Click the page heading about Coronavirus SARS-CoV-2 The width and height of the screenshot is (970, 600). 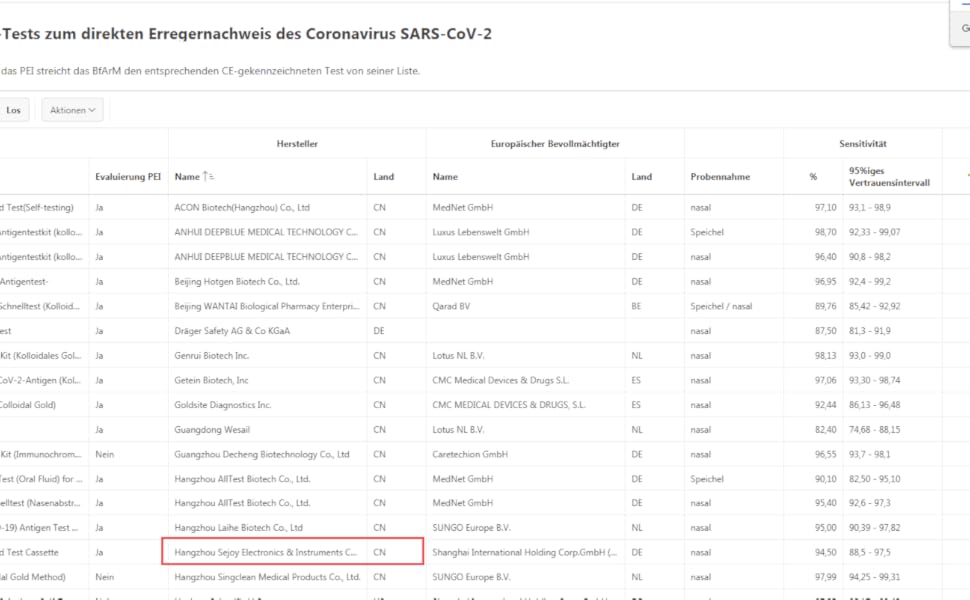246,34
